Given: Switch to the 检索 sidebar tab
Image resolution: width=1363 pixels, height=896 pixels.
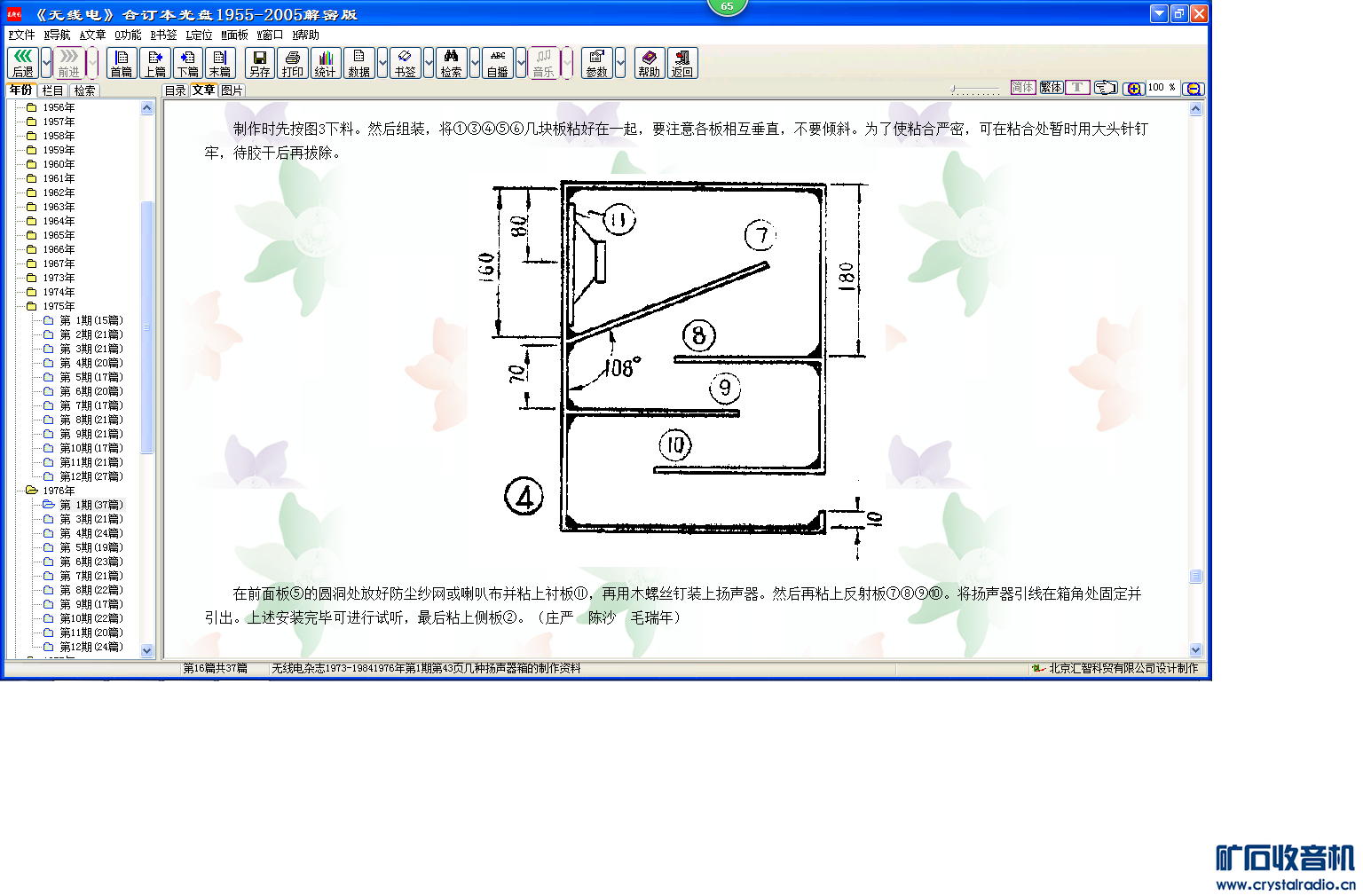Looking at the screenshot, I should (x=85, y=90).
